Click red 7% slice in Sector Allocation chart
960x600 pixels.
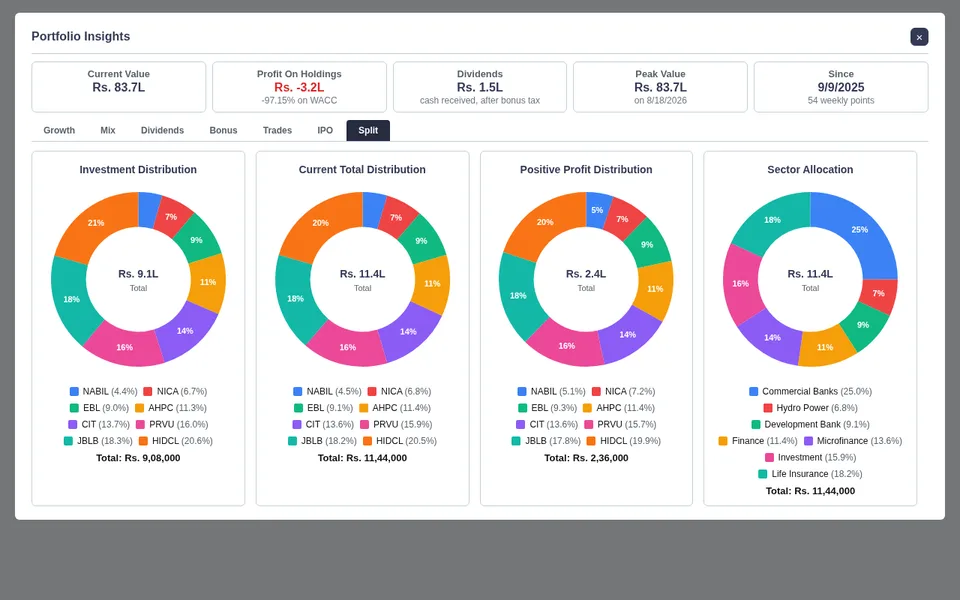pos(878,293)
